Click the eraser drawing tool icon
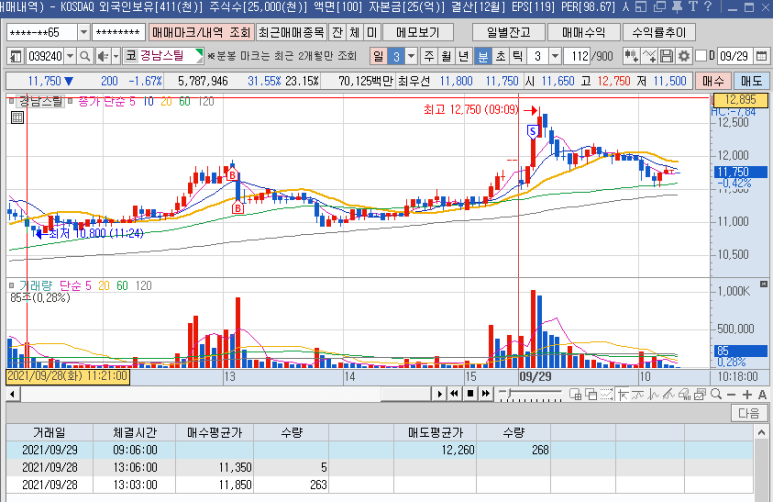Image resolution: width=773 pixels, height=502 pixels. point(684,394)
